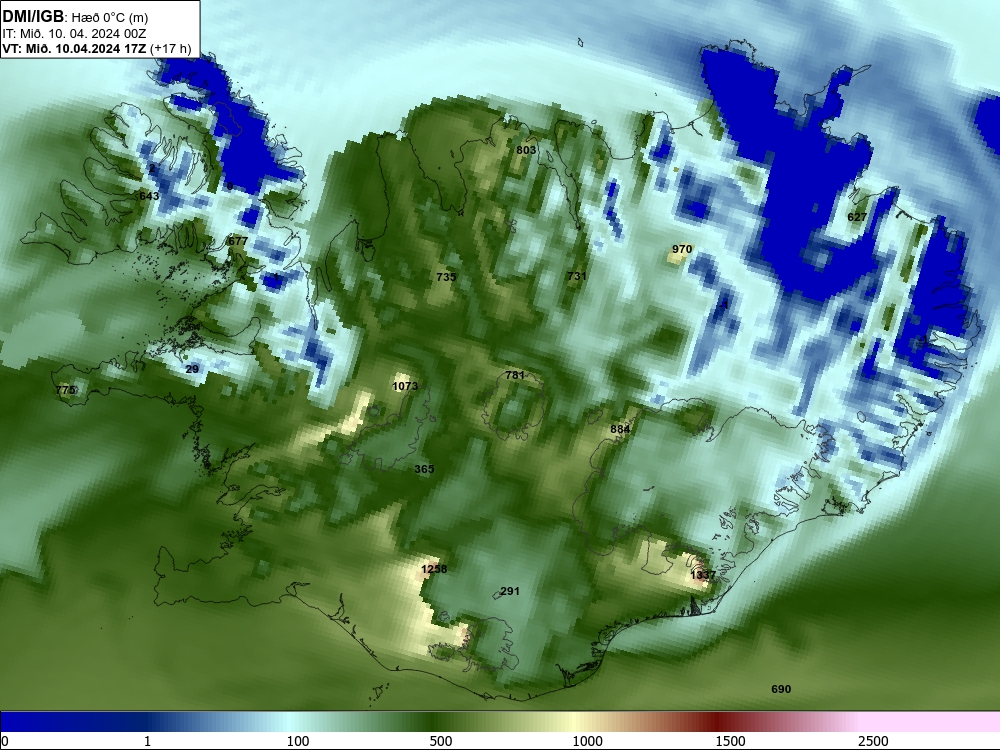Click the map value label 735

[446, 277]
